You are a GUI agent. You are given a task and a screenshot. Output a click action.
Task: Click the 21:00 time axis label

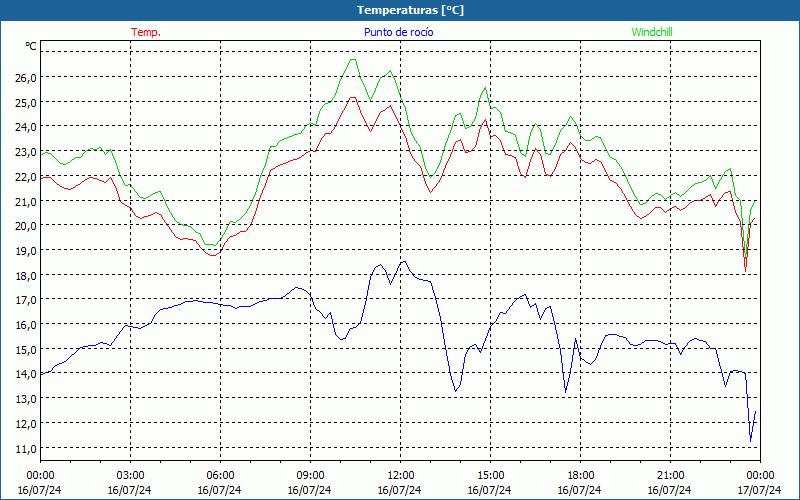click(x=670, y=476)
